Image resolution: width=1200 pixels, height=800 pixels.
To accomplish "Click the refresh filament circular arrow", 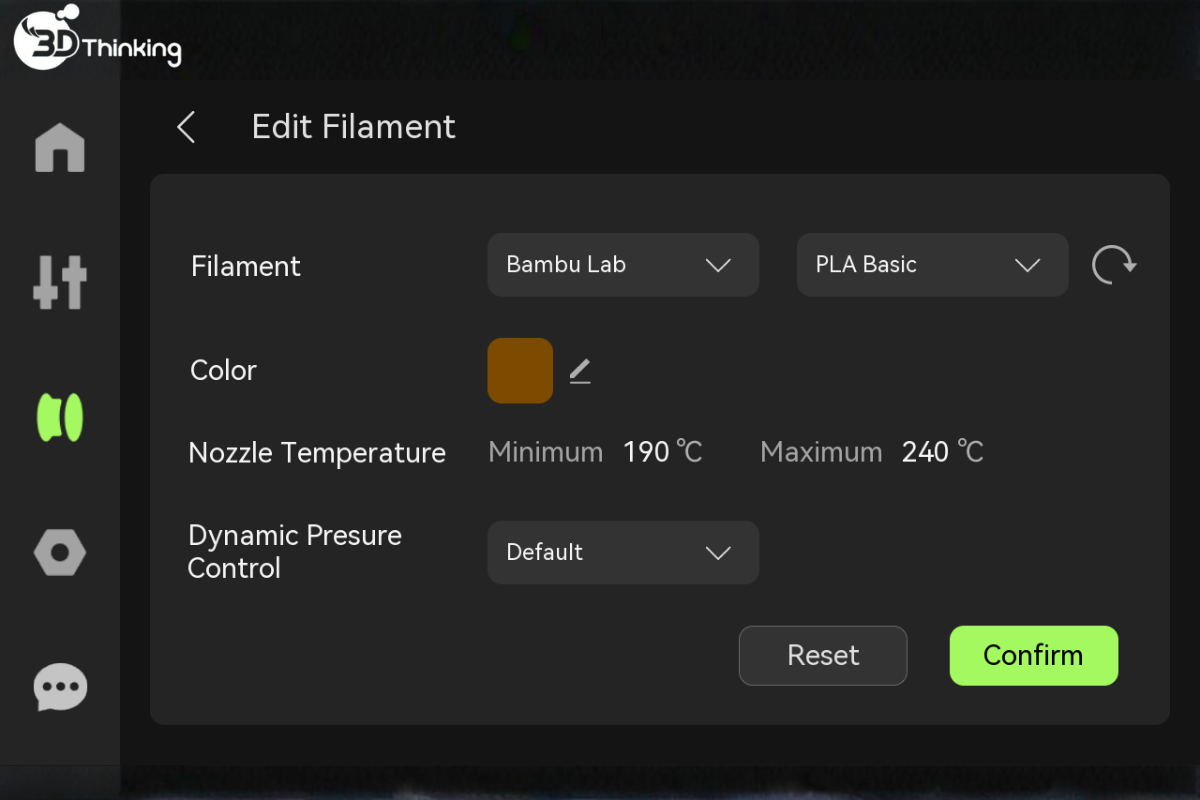I will click(x=1113, y=265).
